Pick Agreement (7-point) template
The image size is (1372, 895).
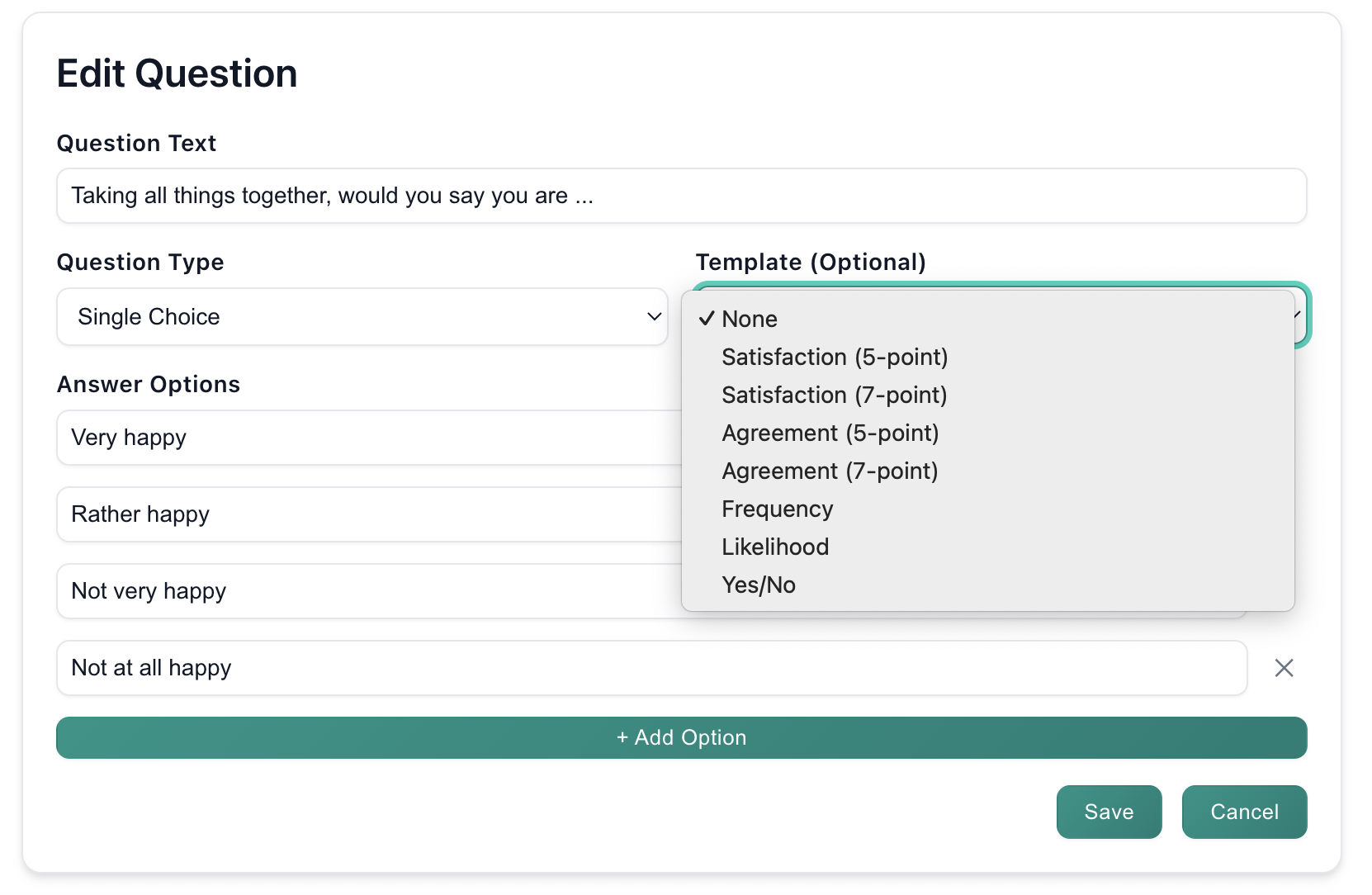coord(988,471)
